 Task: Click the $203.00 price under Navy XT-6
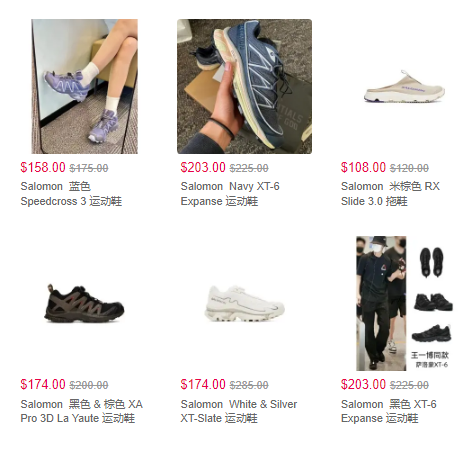click(x=203, y=167)
